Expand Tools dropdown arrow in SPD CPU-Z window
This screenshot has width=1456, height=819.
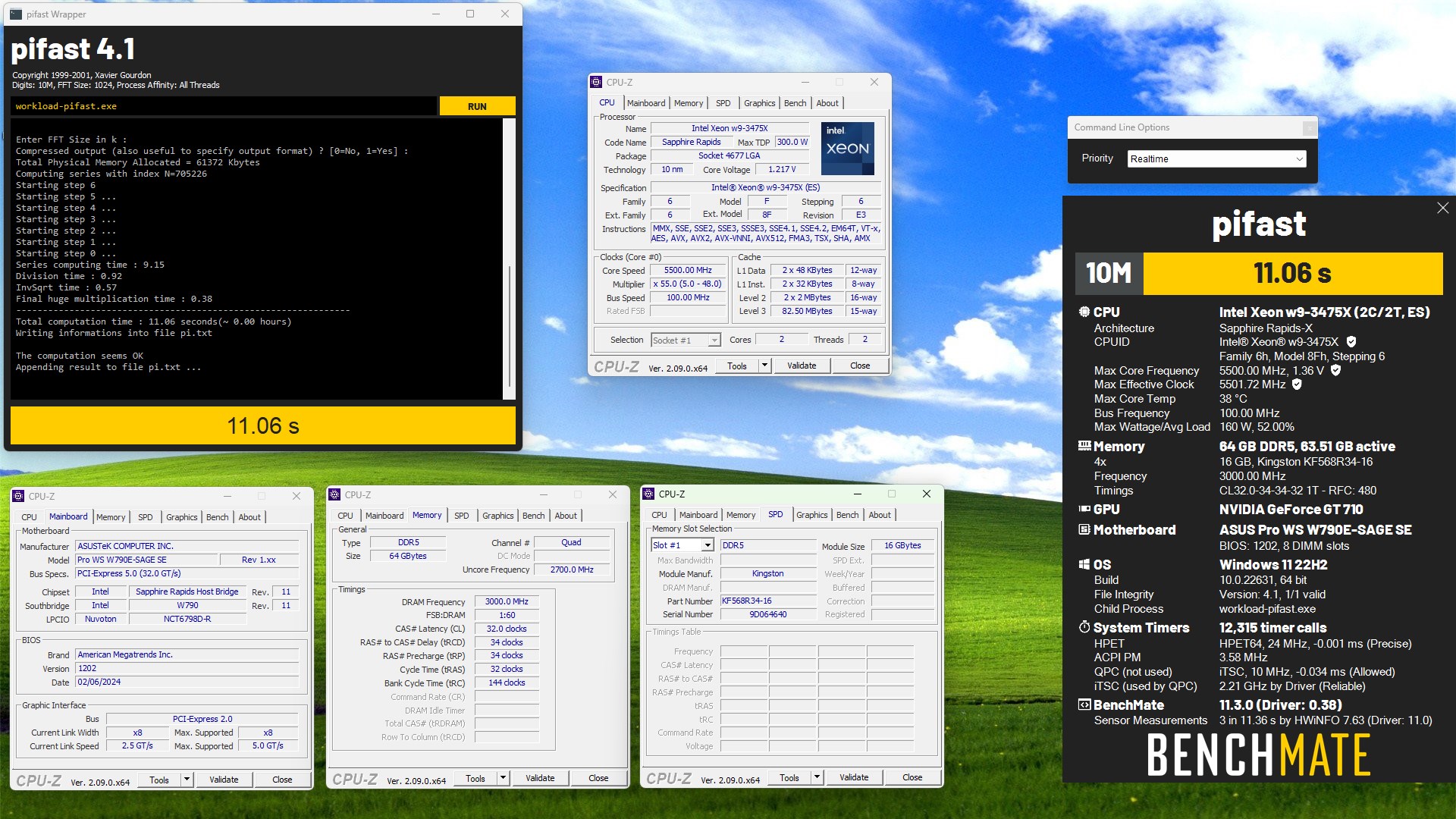[x=817, y=777]
